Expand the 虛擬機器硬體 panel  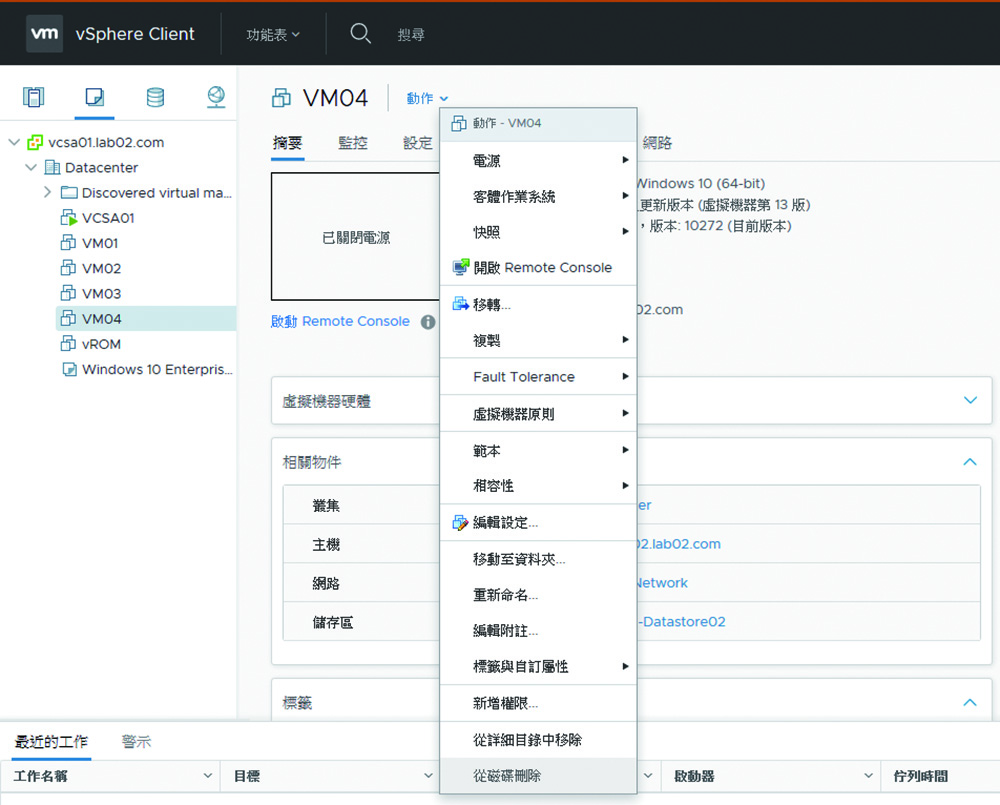click(970, 400)
